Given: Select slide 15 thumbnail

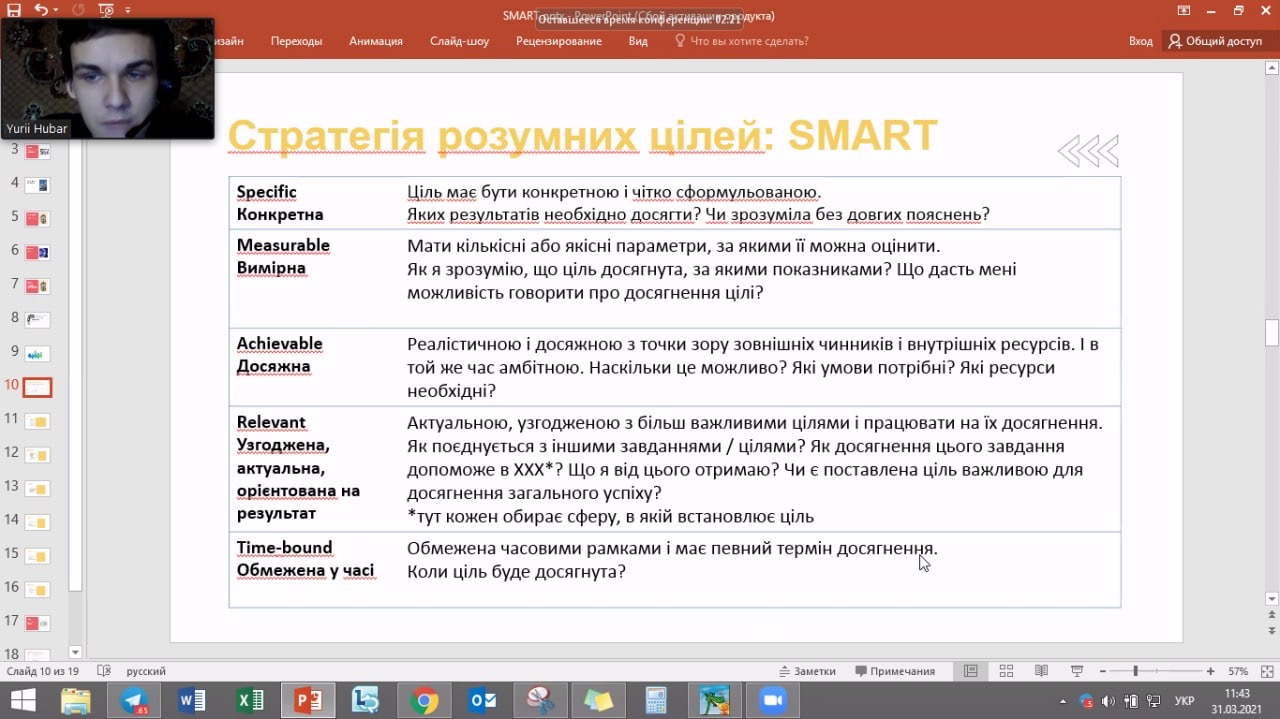Looking at the screenshot, I should pyautogui.click(x=38, y=555).
